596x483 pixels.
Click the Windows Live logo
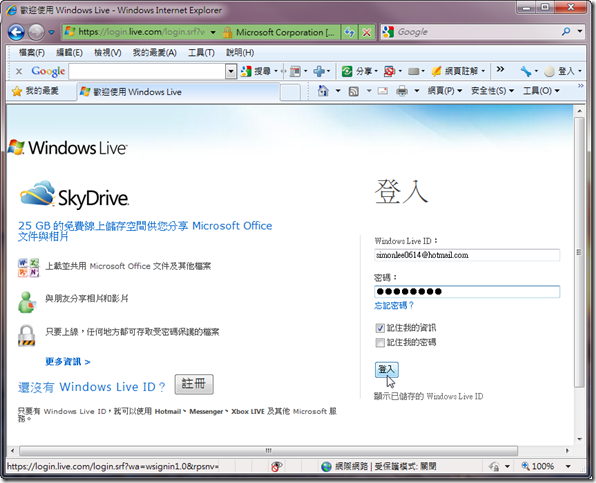(68, 148)
